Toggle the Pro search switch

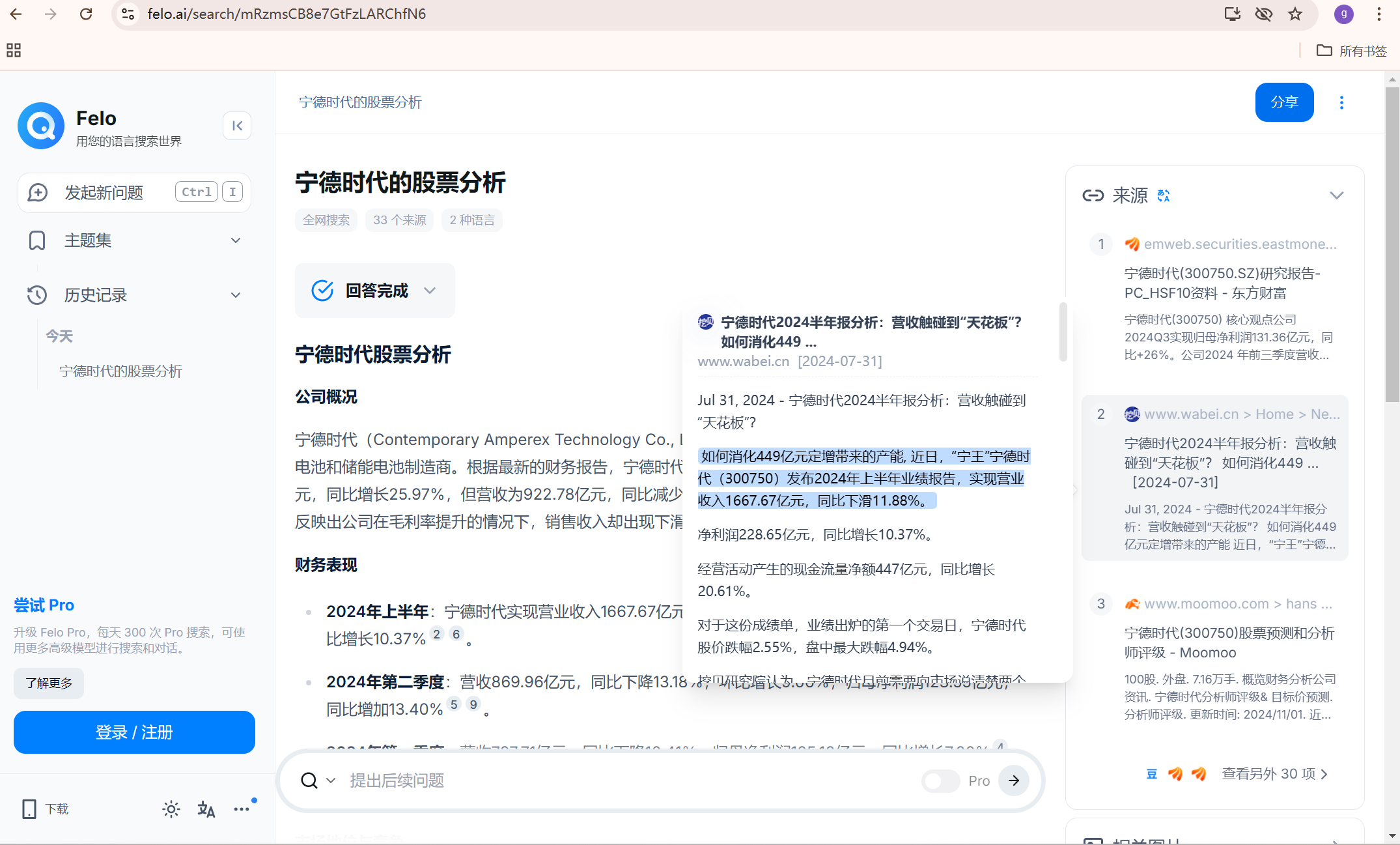pos(941,781)
